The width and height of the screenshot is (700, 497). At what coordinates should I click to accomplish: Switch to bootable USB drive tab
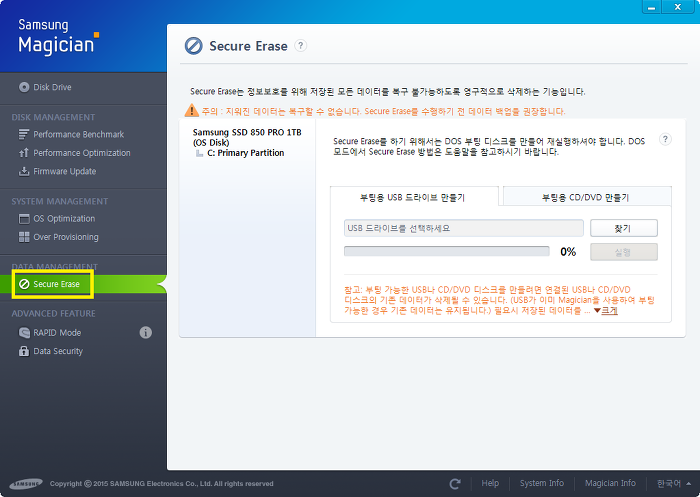[x=414, y=196]
